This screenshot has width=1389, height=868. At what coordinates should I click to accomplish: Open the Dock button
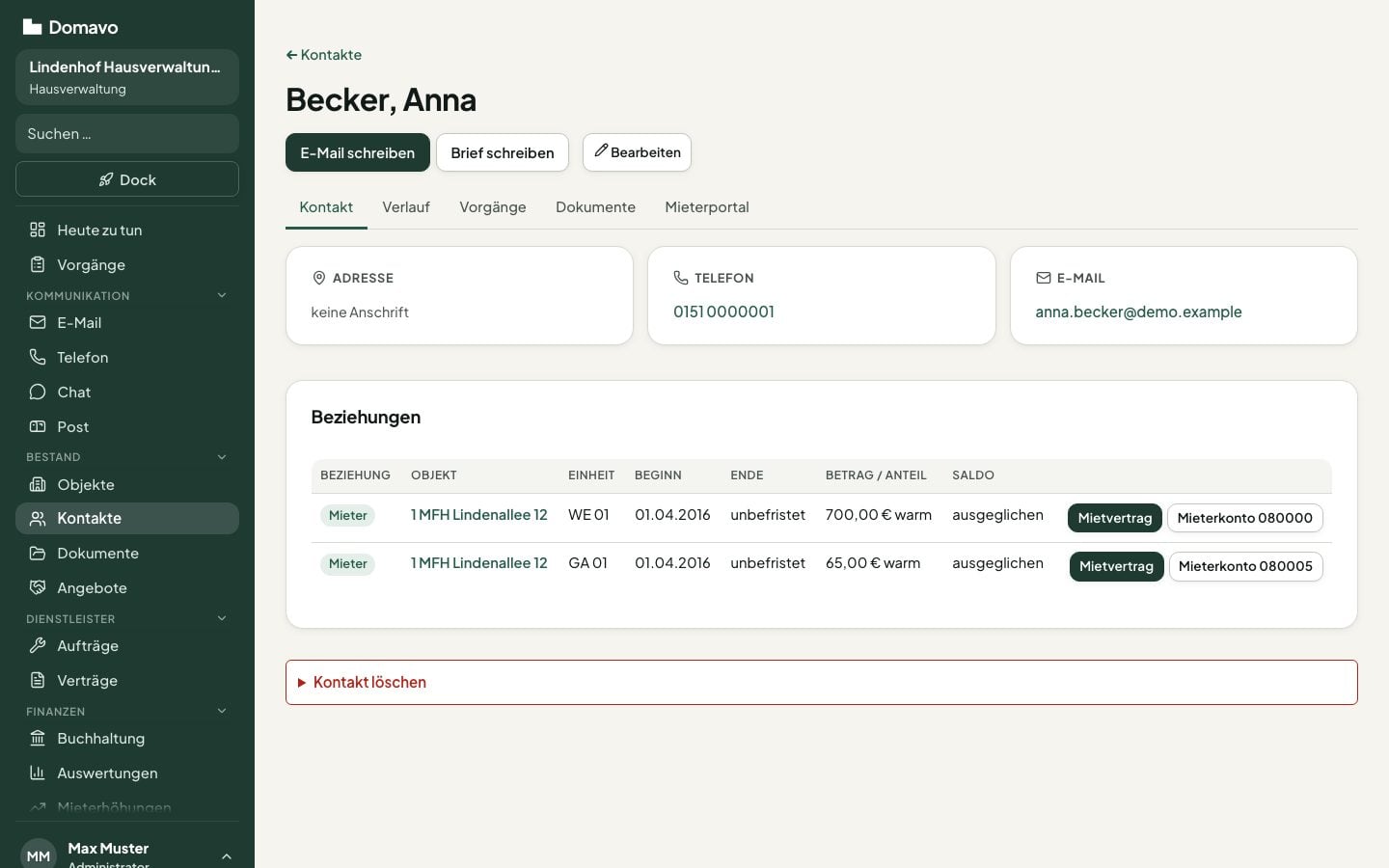pos(127,179)
